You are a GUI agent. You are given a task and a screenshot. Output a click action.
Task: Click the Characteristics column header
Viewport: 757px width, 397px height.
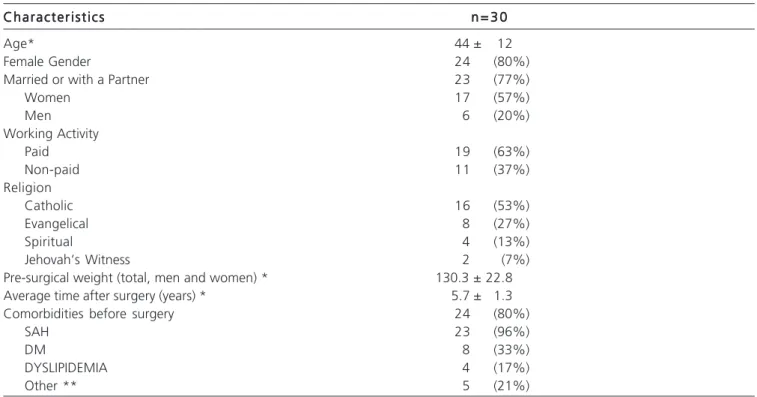pyautogui.click(x=54, y=17)
